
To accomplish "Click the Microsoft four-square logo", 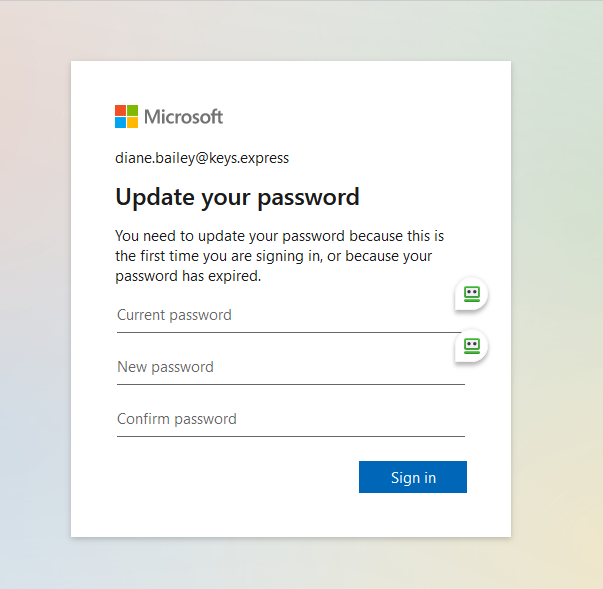I will pos(126,116).
